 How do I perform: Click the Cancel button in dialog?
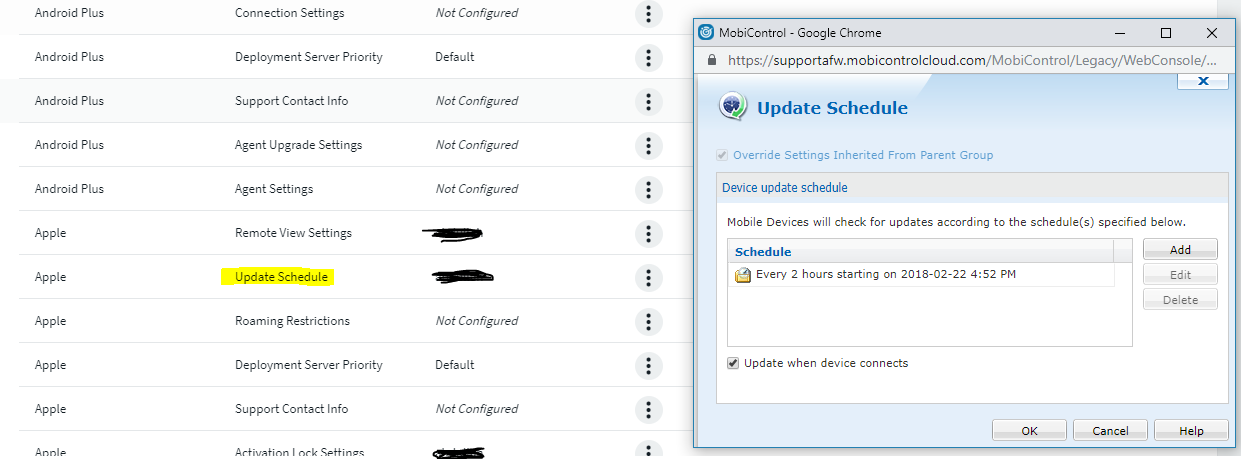1110,431
